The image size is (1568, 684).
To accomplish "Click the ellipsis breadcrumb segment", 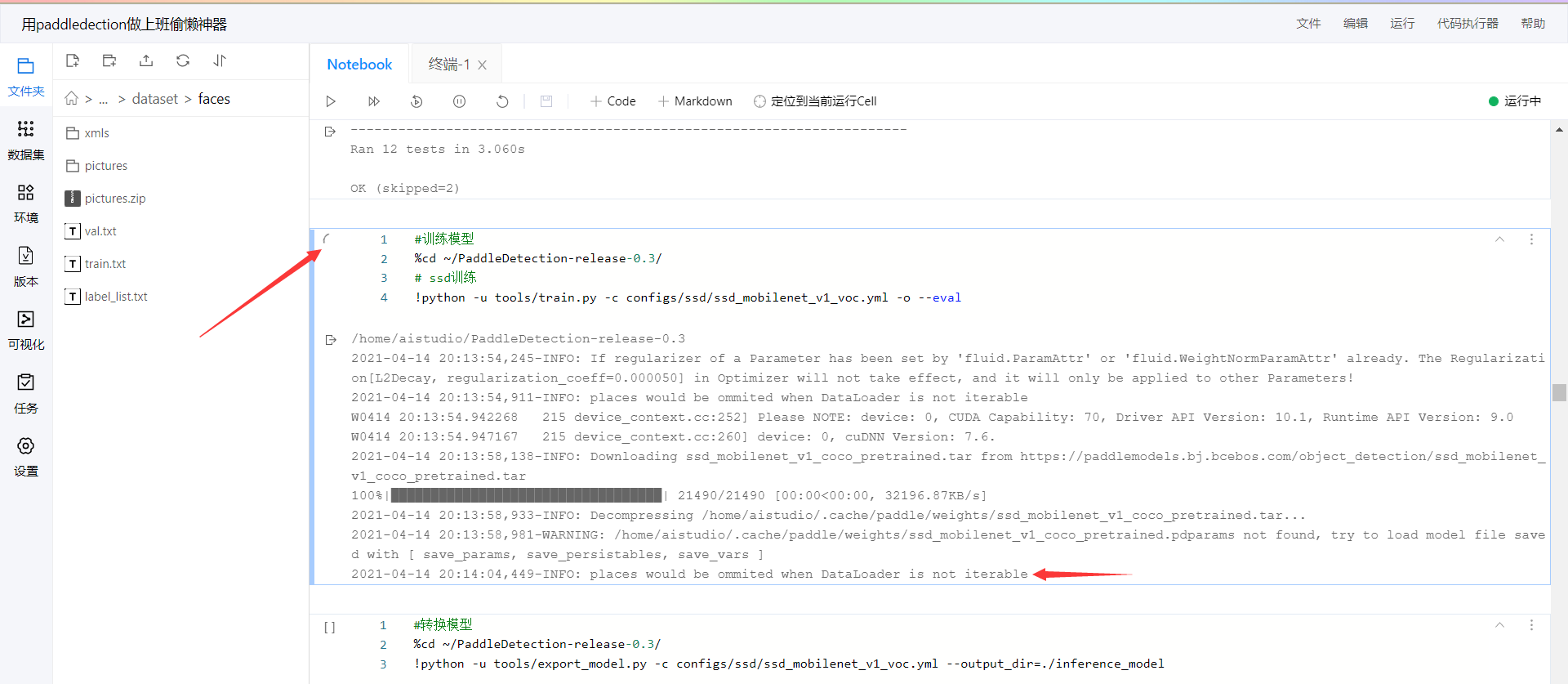I will point(104,100).
